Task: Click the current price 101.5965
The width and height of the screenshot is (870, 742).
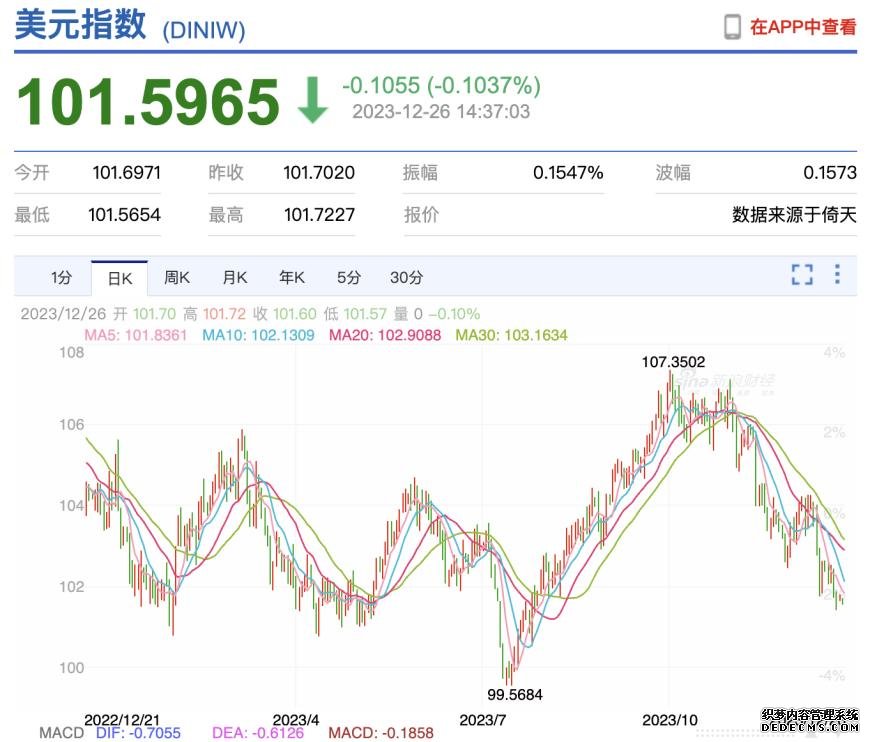Action: [x=148, y=102]
